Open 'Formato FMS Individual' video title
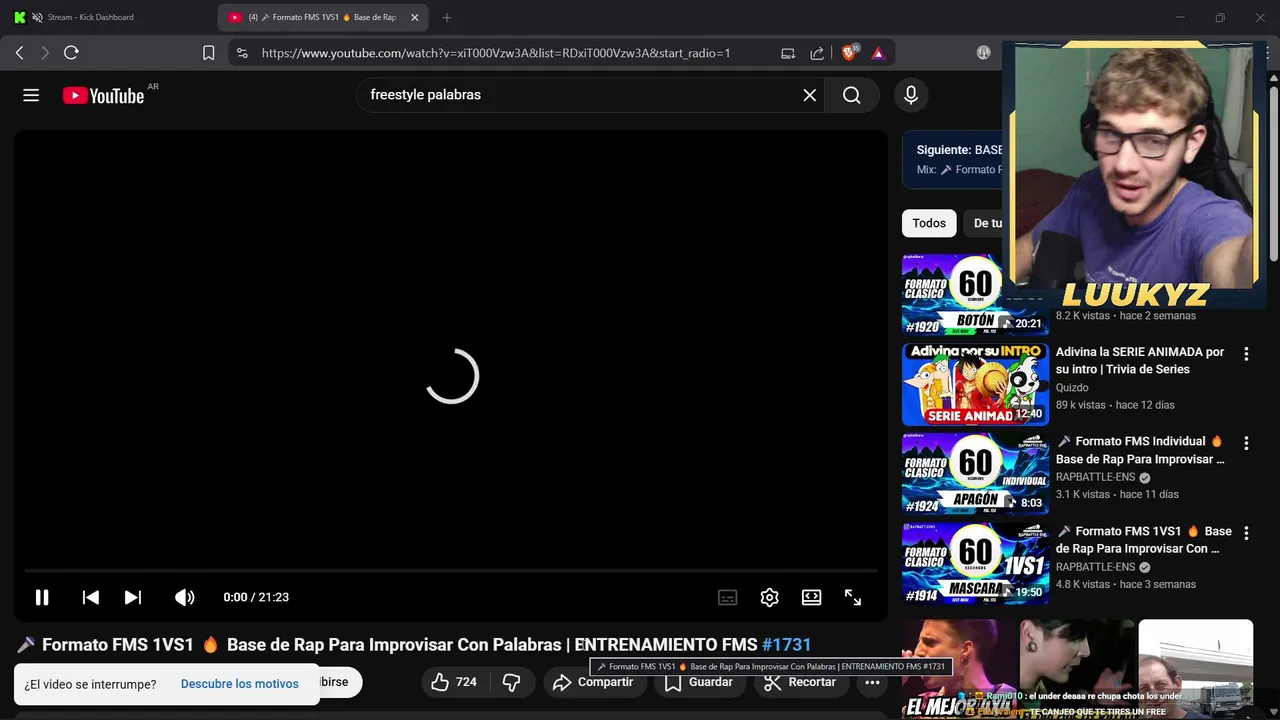1280x720 pixels. (x=1140, y=450)
